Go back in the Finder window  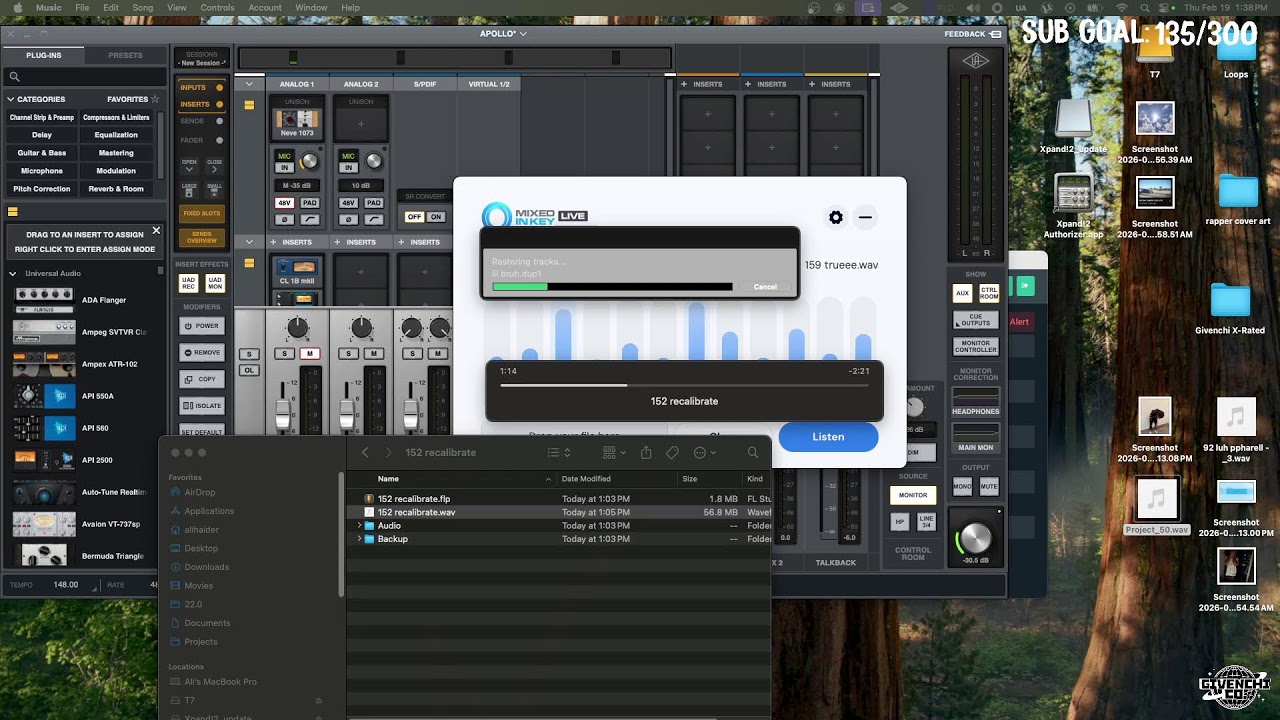[x=365, y=453]
